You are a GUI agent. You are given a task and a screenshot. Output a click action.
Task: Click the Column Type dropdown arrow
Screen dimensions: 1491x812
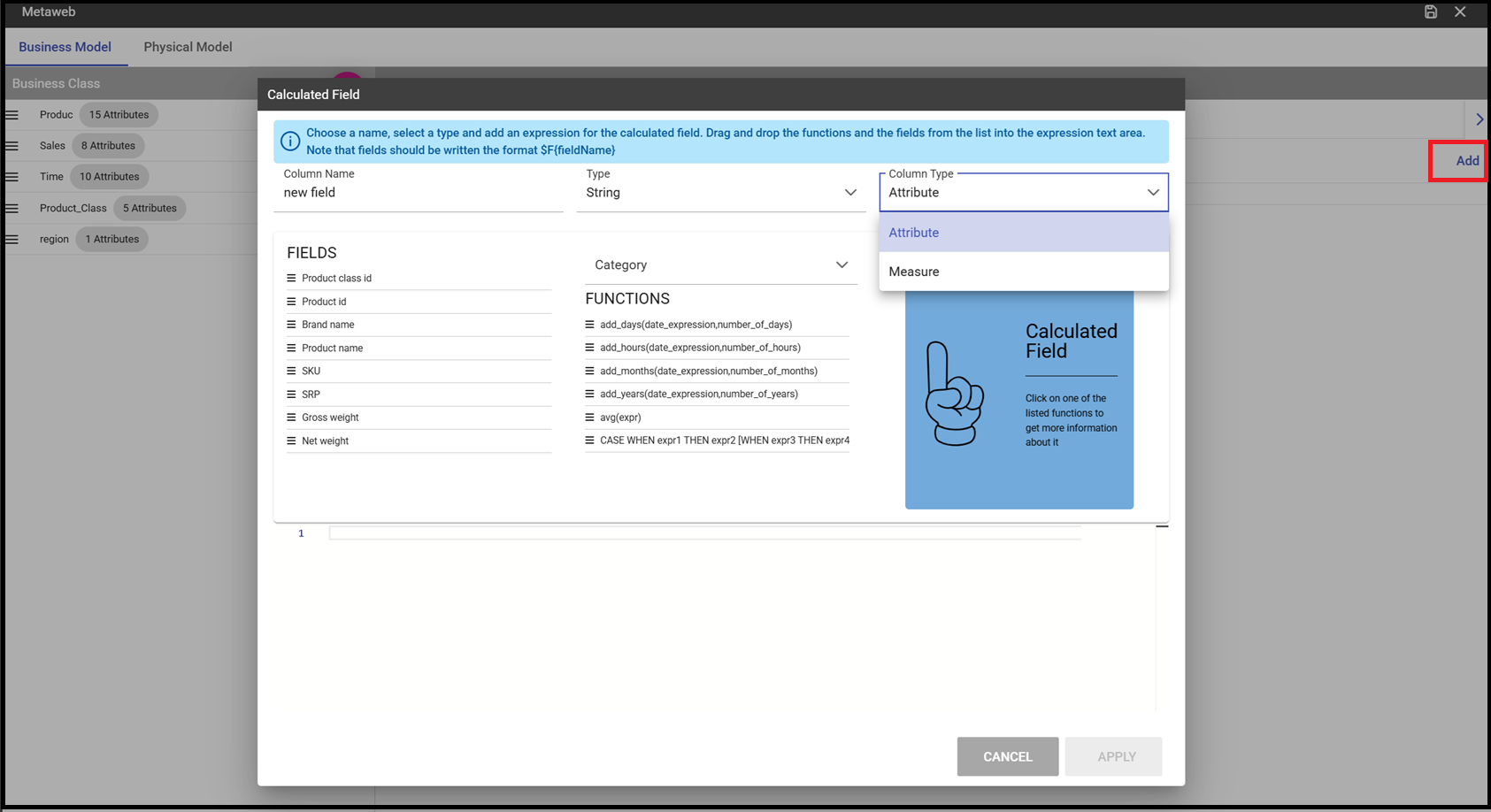pyautogui.click(x=1153, y=193)
